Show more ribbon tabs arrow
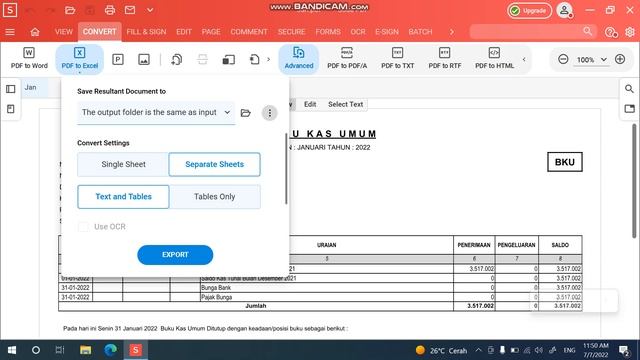Image resolution: width=640 pixels, height=360 pixels. [451, 32]
